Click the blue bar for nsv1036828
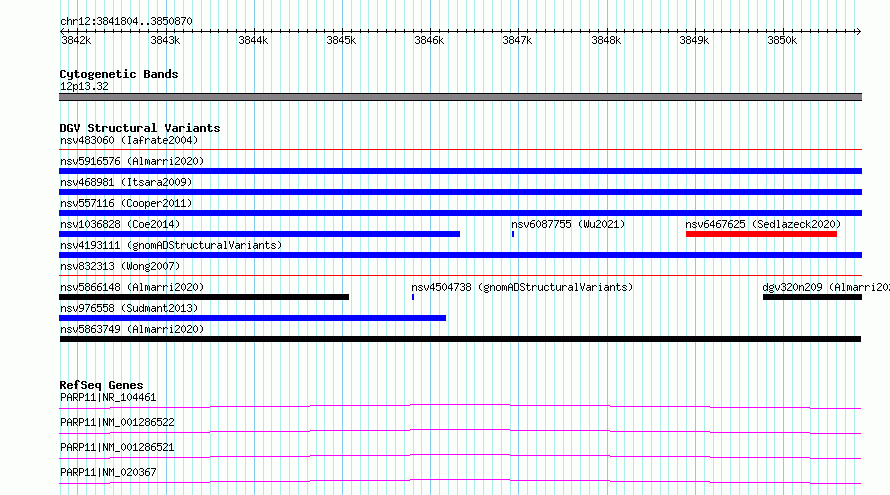The width and height of the screenshot is (890, 495). (x=259, y=234)
